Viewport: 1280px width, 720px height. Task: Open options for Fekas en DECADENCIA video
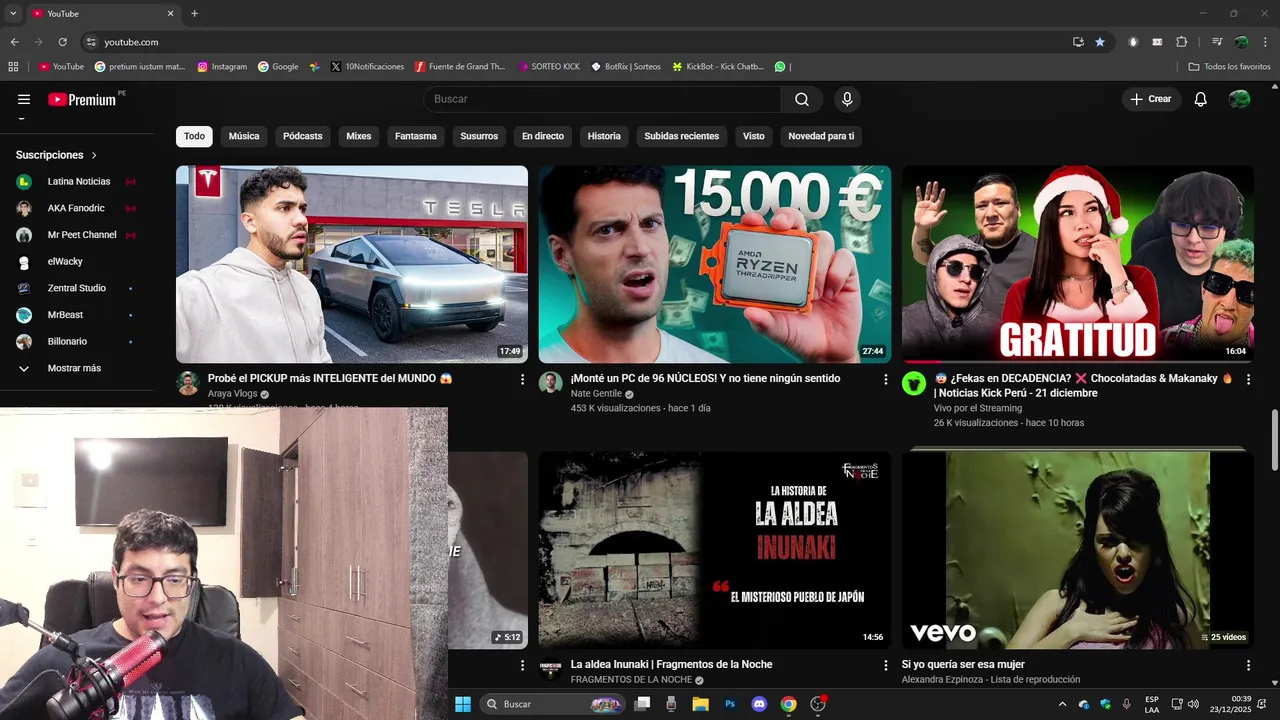(x=1248, y=379)
